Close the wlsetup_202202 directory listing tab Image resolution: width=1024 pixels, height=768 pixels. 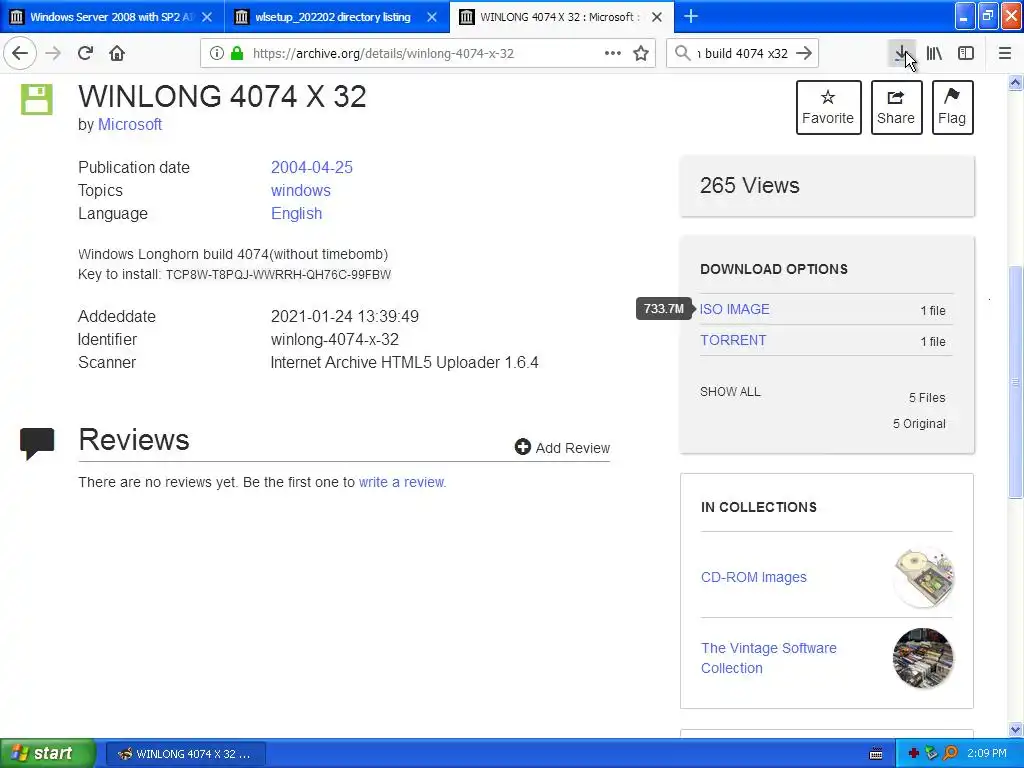tap(432, 17)
